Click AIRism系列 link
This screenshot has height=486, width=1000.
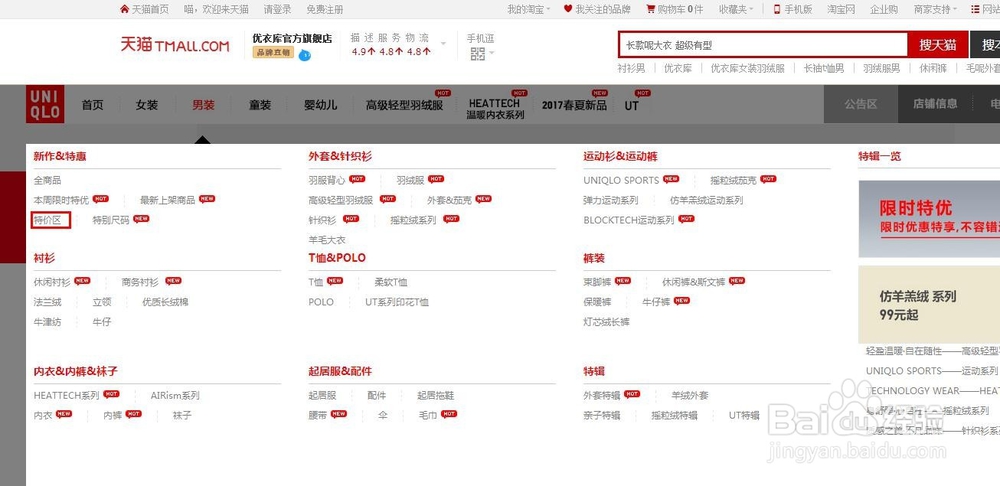point(175,395)
